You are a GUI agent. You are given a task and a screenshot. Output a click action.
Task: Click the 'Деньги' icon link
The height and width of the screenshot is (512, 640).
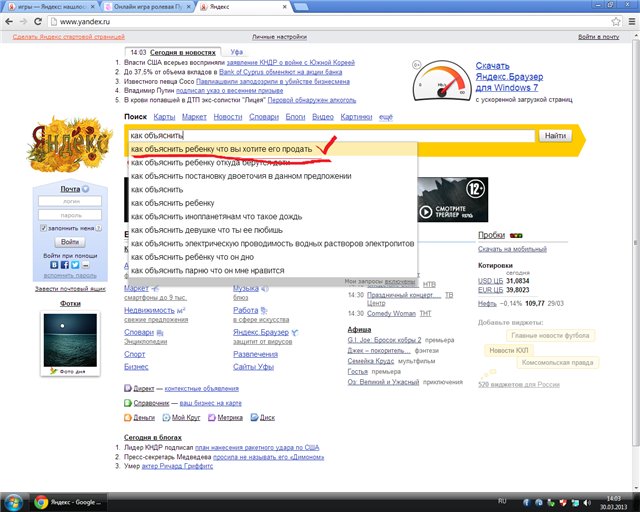[139, 418]
